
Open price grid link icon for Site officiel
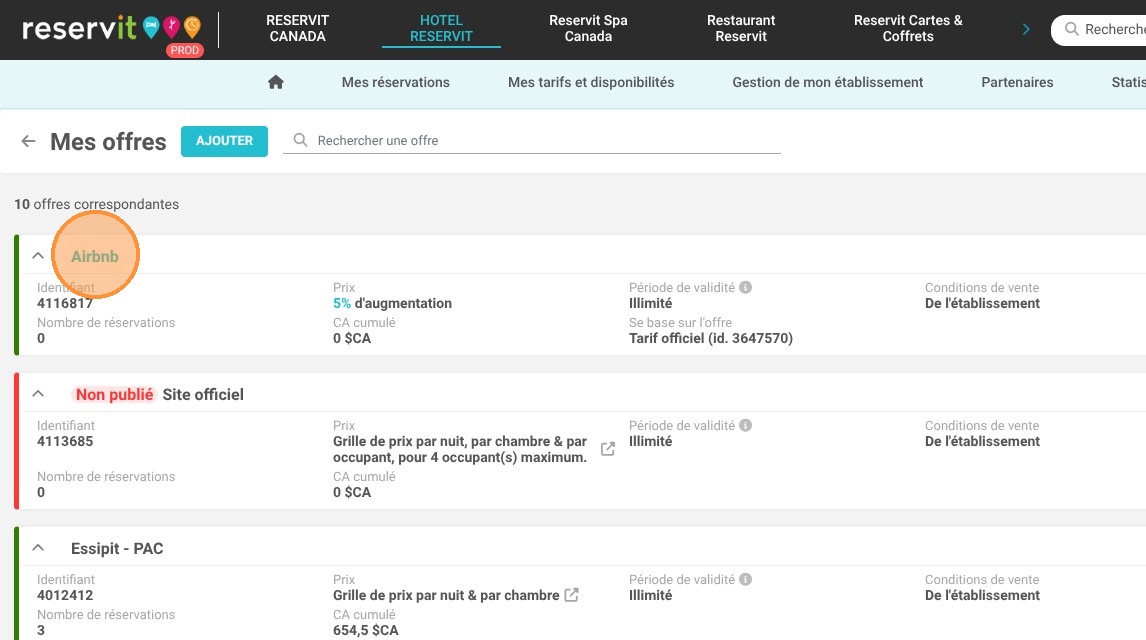[x=607, y=449]
